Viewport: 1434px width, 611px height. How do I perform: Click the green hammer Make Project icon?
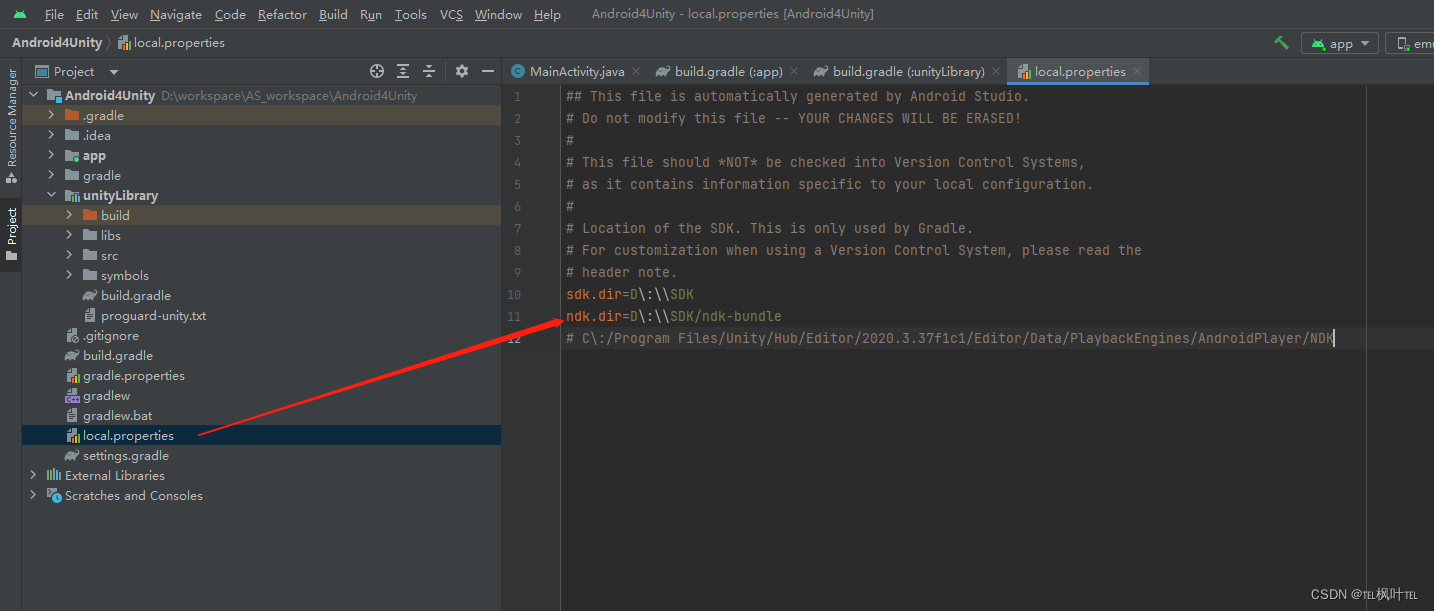tap(1281, 43)
